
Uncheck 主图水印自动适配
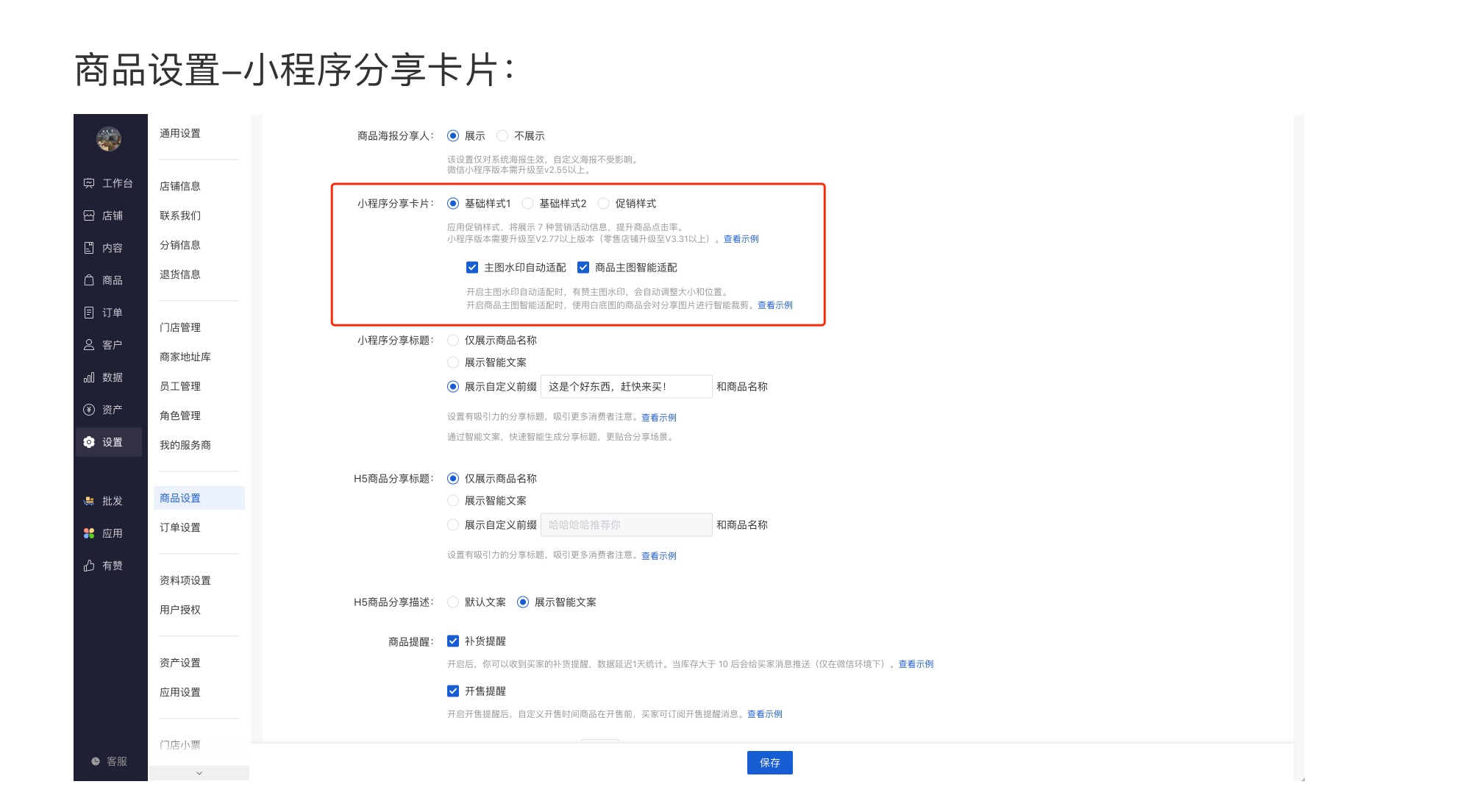point(471,268)
